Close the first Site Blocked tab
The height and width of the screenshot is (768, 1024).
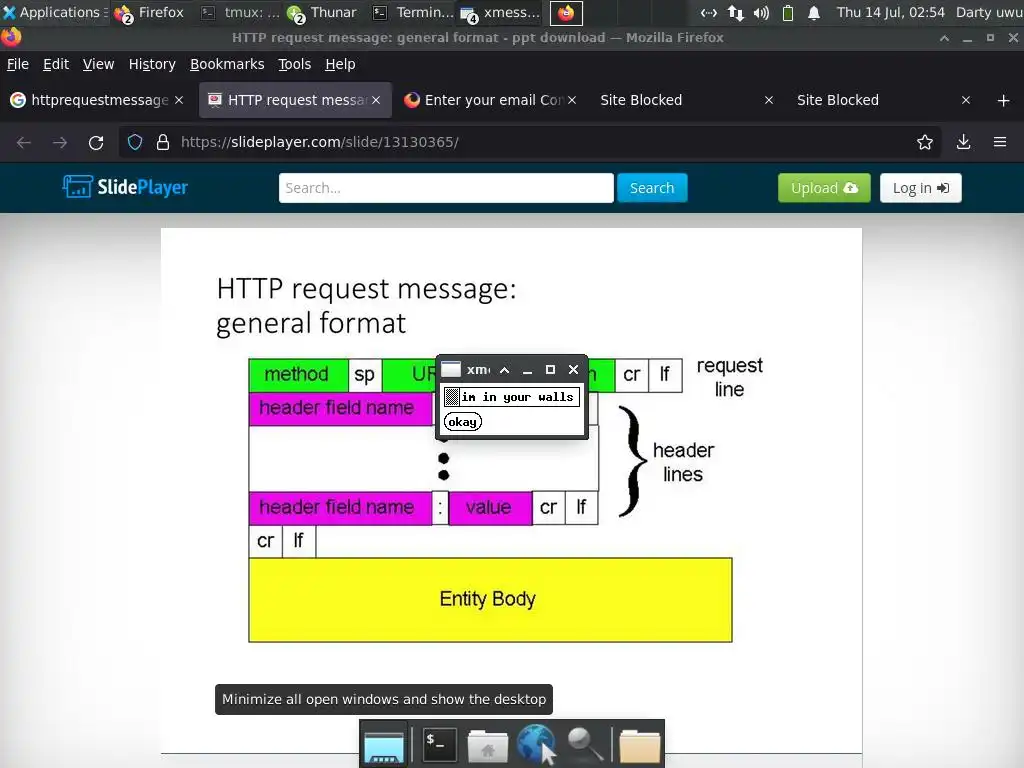tap(769, 100)
